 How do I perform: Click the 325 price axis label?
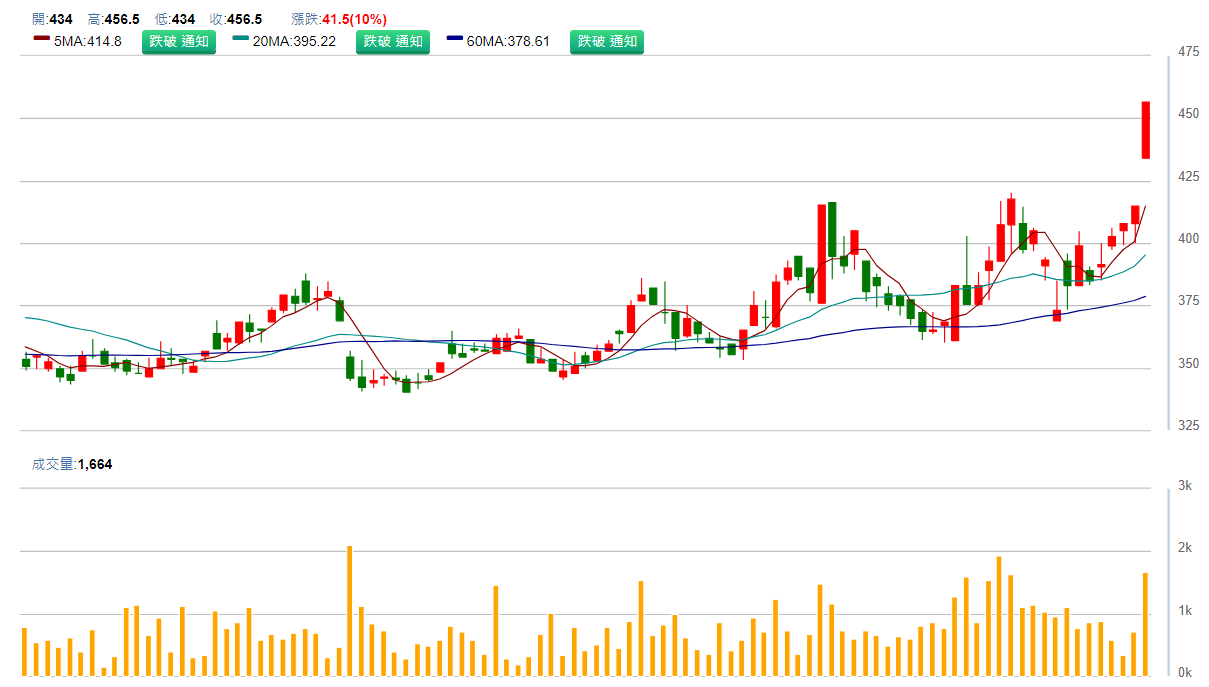(x=1188, y=426)
